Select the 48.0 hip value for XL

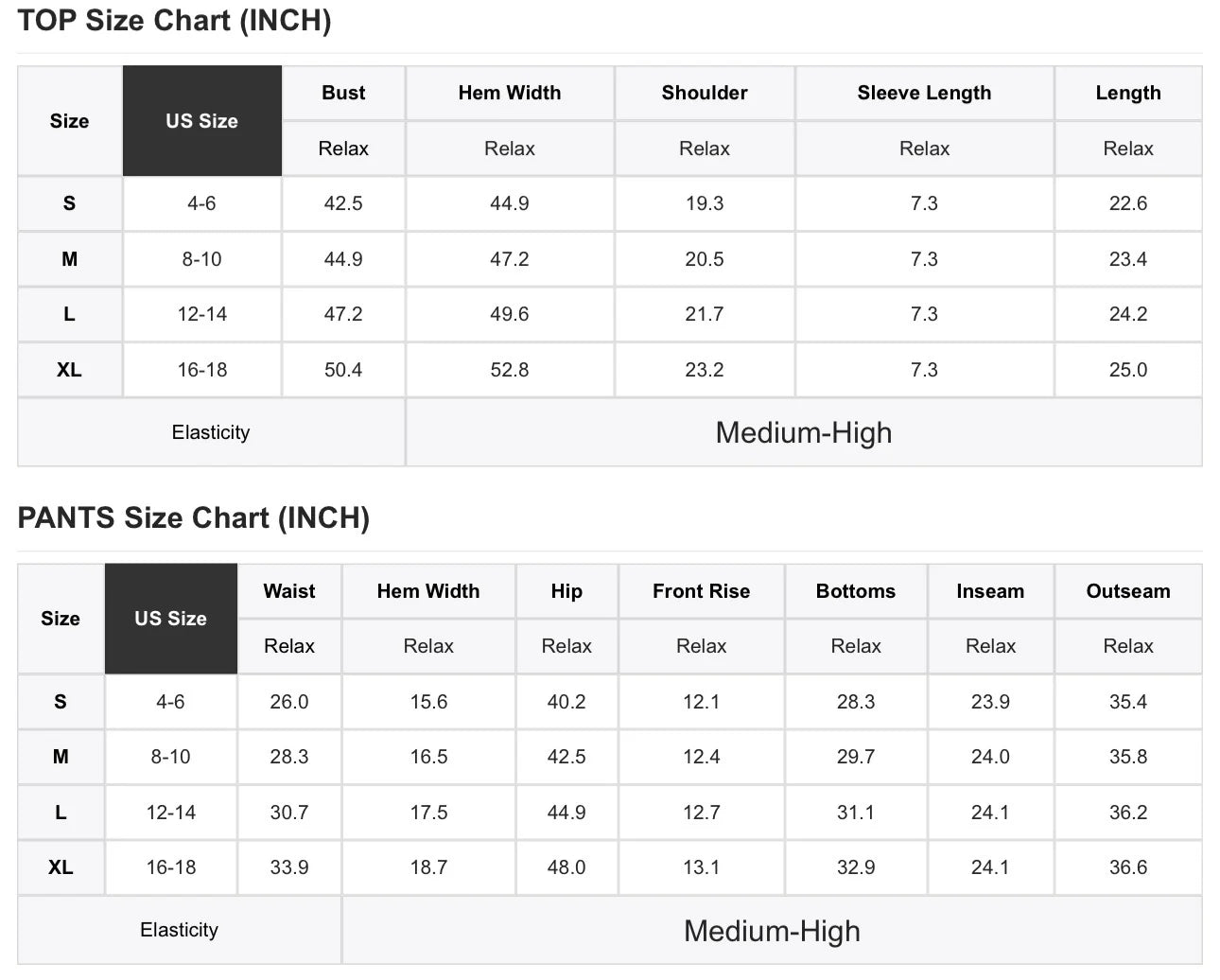(566, 867)
